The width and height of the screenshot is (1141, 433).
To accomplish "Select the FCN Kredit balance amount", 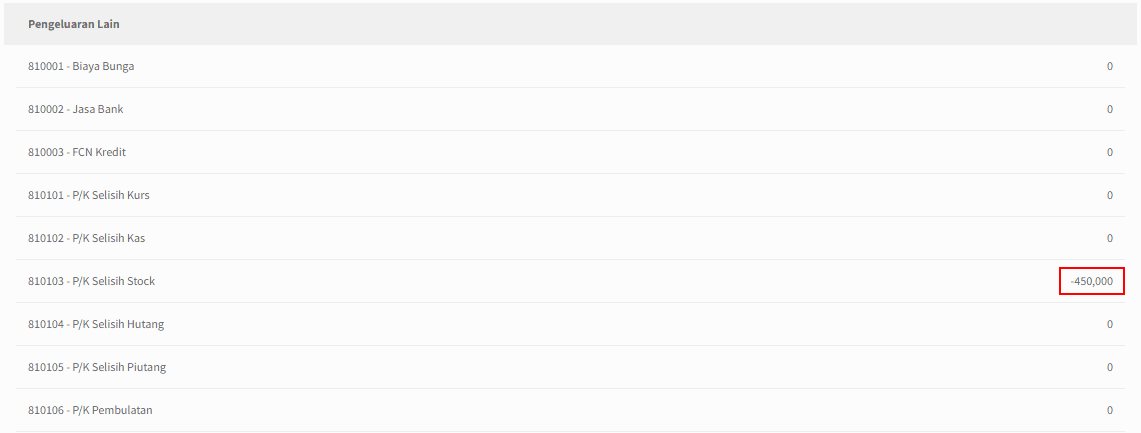I will tap(1110, 152).
